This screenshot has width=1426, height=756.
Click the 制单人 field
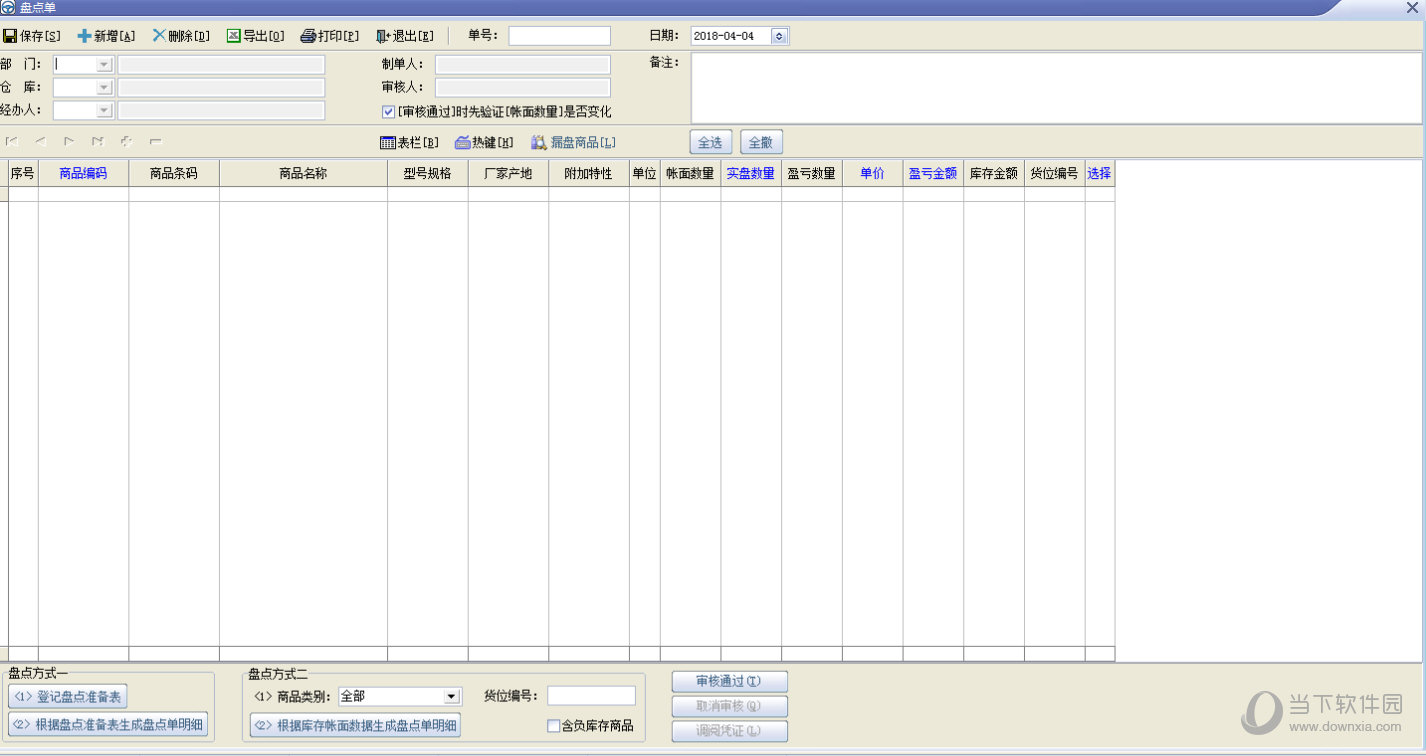tap(523, 65)
